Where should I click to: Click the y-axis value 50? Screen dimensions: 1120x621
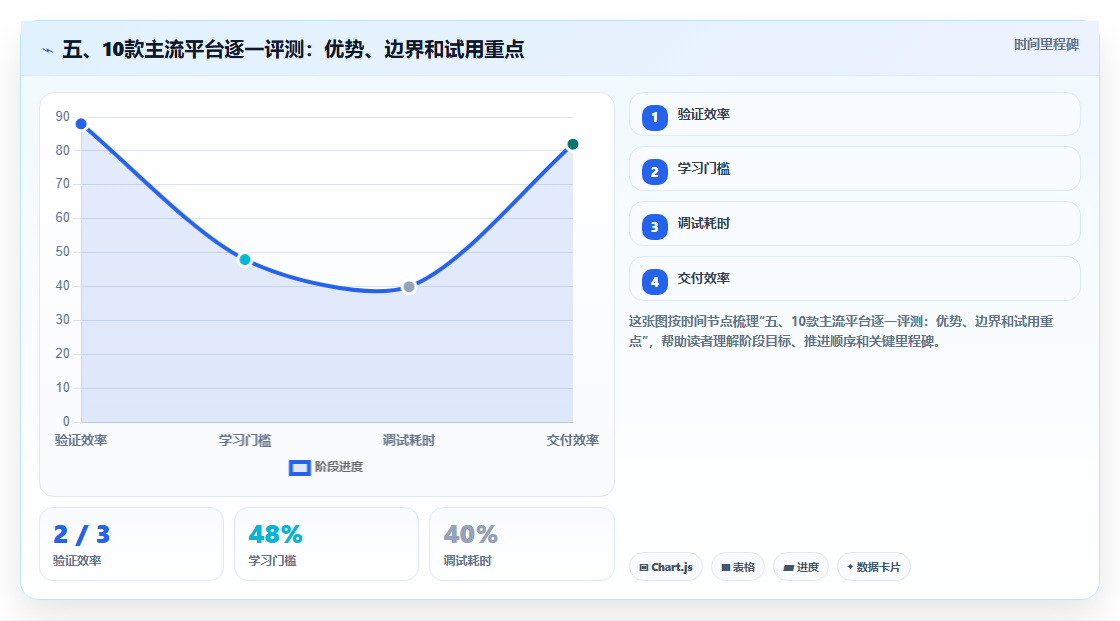click(63, 252)
